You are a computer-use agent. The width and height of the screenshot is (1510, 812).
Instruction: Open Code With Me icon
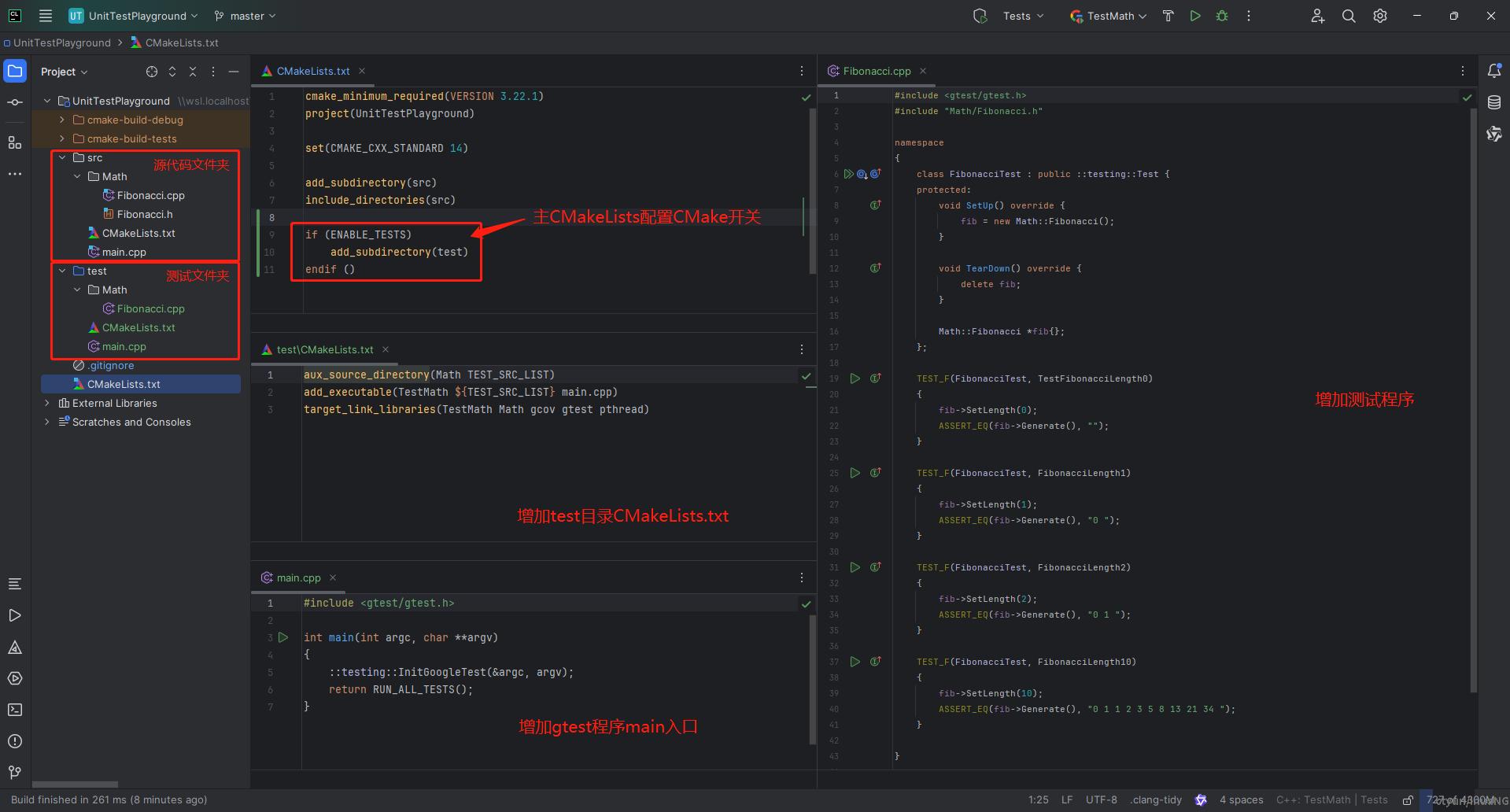1317,16
